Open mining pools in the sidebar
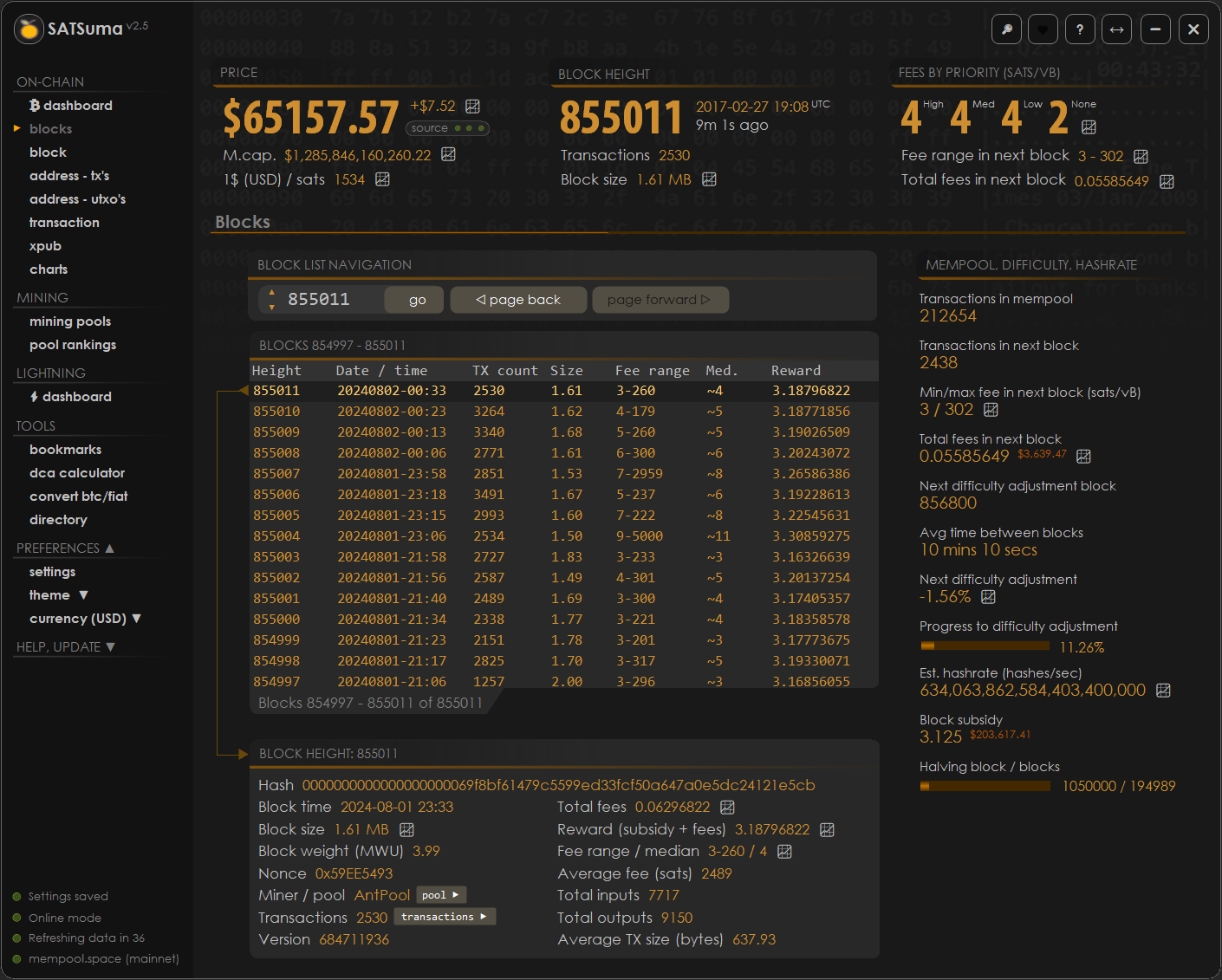 70,321
